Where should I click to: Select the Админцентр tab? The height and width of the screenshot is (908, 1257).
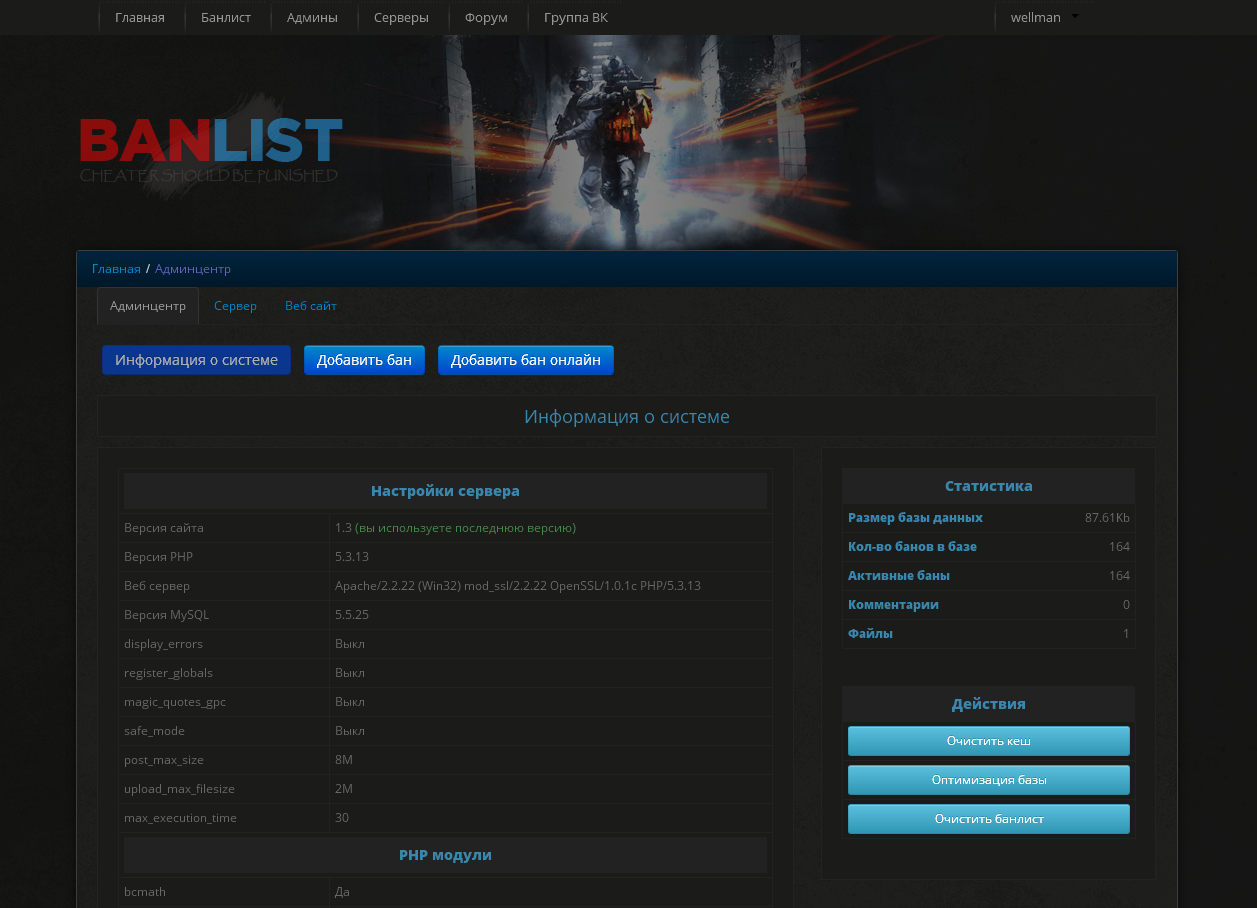[x=148, y=306]
